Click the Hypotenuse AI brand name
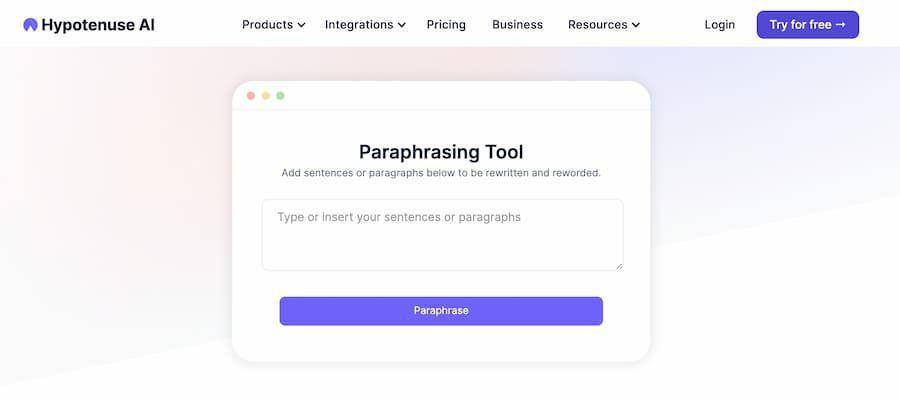 pyautogui.click(x=98, y=25)
